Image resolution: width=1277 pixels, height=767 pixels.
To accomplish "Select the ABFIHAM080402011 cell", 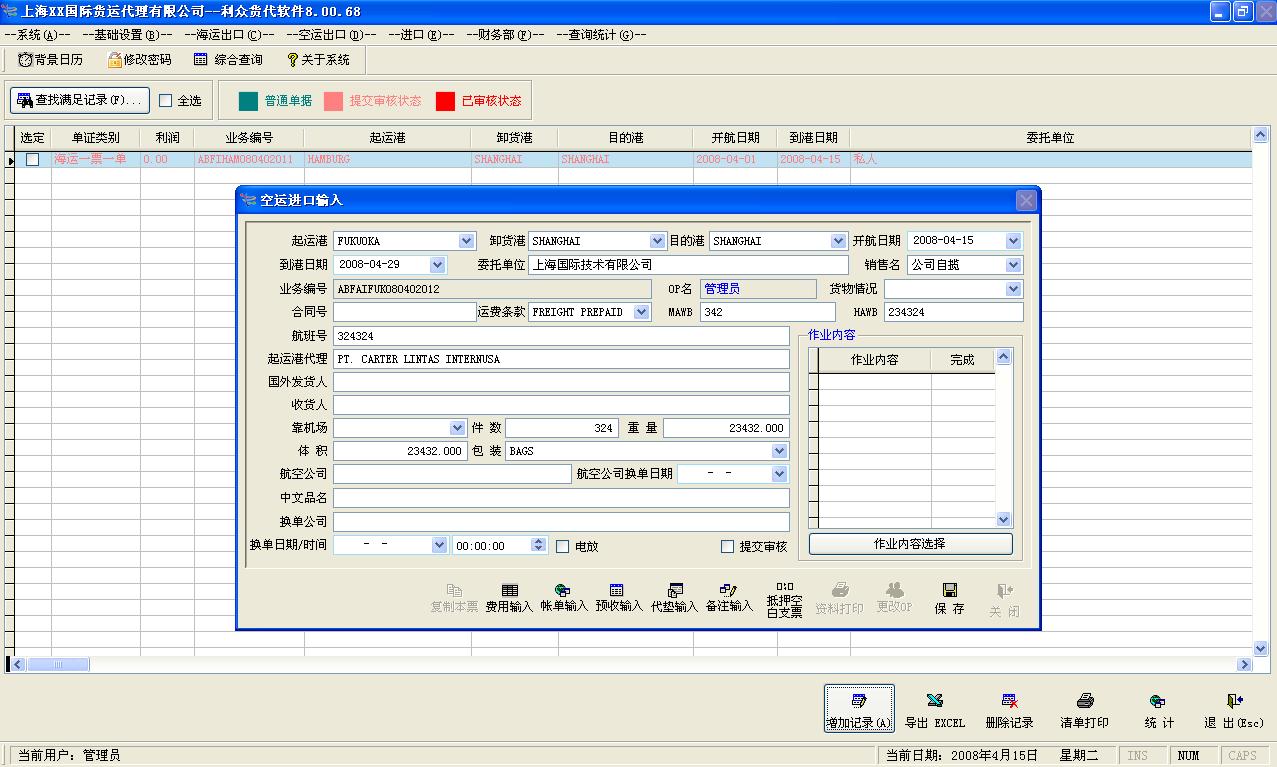I will pos(249,159).
